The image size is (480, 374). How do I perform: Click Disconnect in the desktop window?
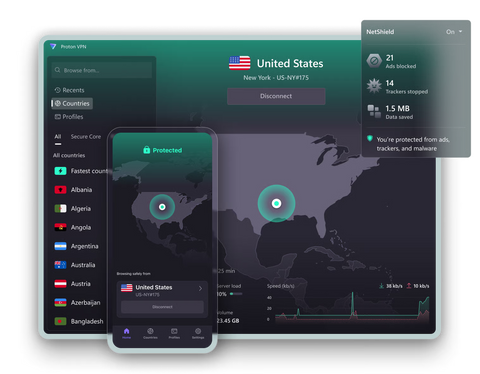276,96
